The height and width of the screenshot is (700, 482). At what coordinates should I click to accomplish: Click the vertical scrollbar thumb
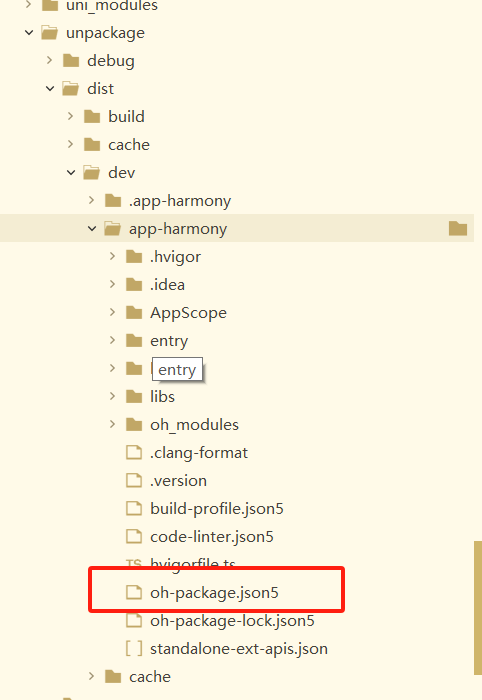coord(478,608)
